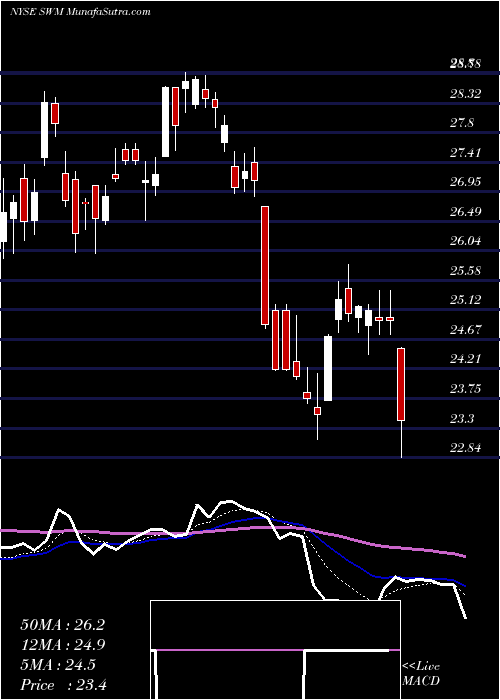Select the 26.95 price axis label
This screenshot has height=700, width=500.
465,182
